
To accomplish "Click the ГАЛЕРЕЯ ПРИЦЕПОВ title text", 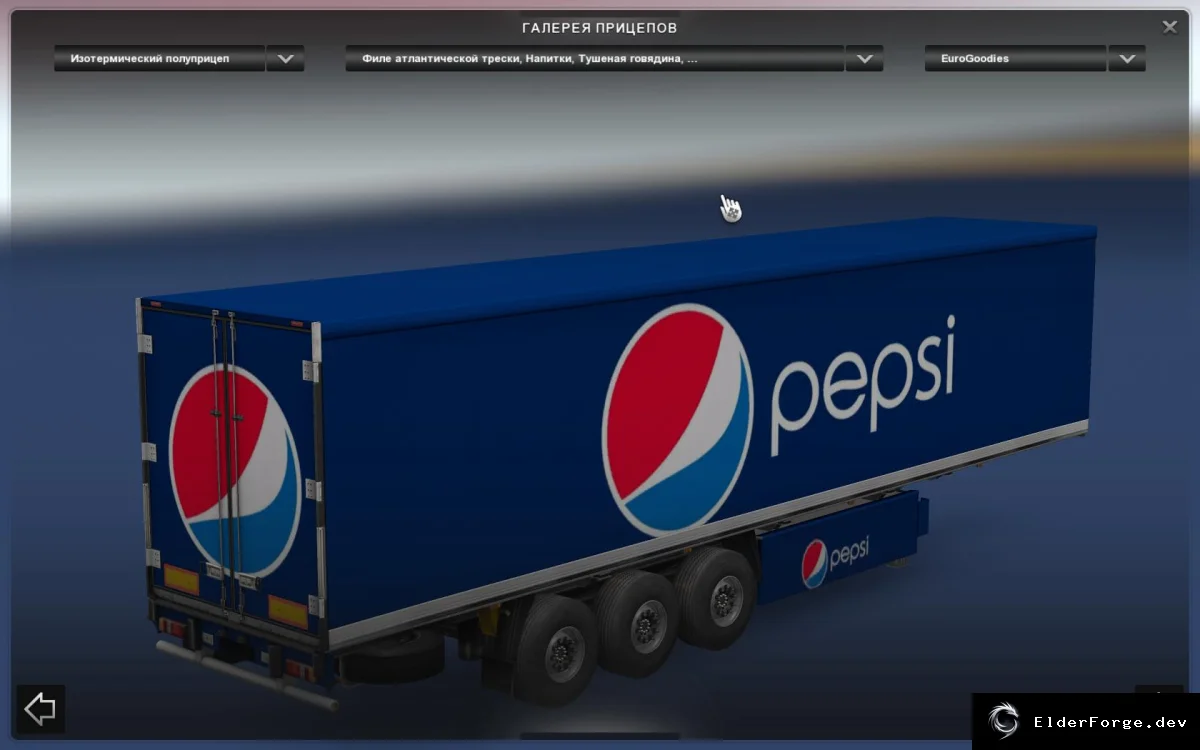I will point(600,27).
